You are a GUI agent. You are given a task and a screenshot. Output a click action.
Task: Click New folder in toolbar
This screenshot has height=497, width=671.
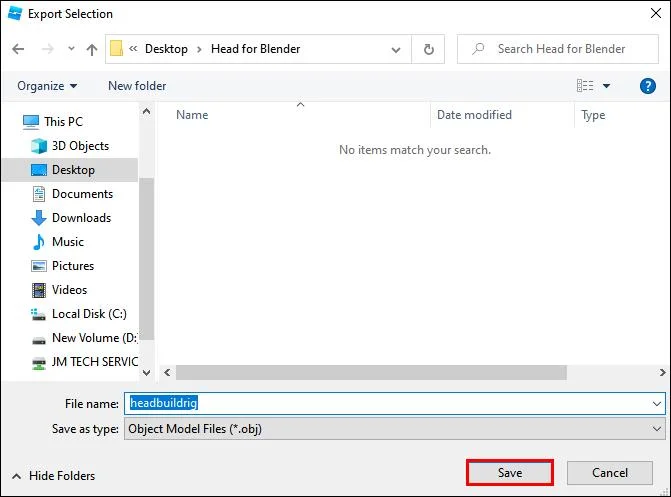(137, 86)
